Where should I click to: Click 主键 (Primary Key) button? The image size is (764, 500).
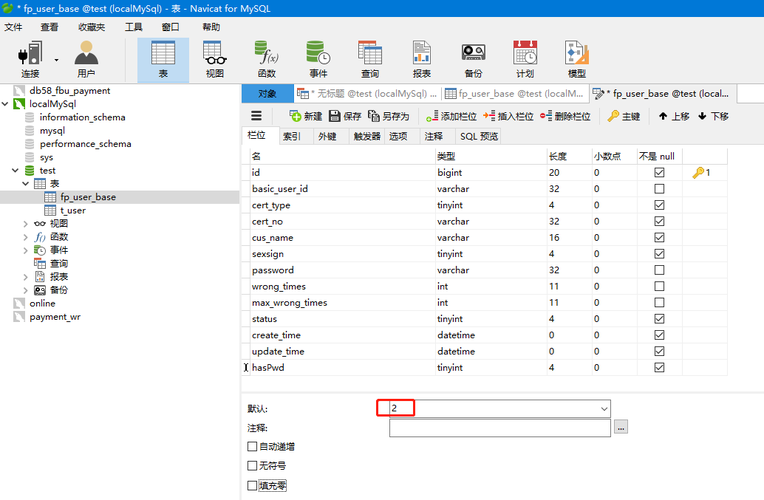point(624,116)
